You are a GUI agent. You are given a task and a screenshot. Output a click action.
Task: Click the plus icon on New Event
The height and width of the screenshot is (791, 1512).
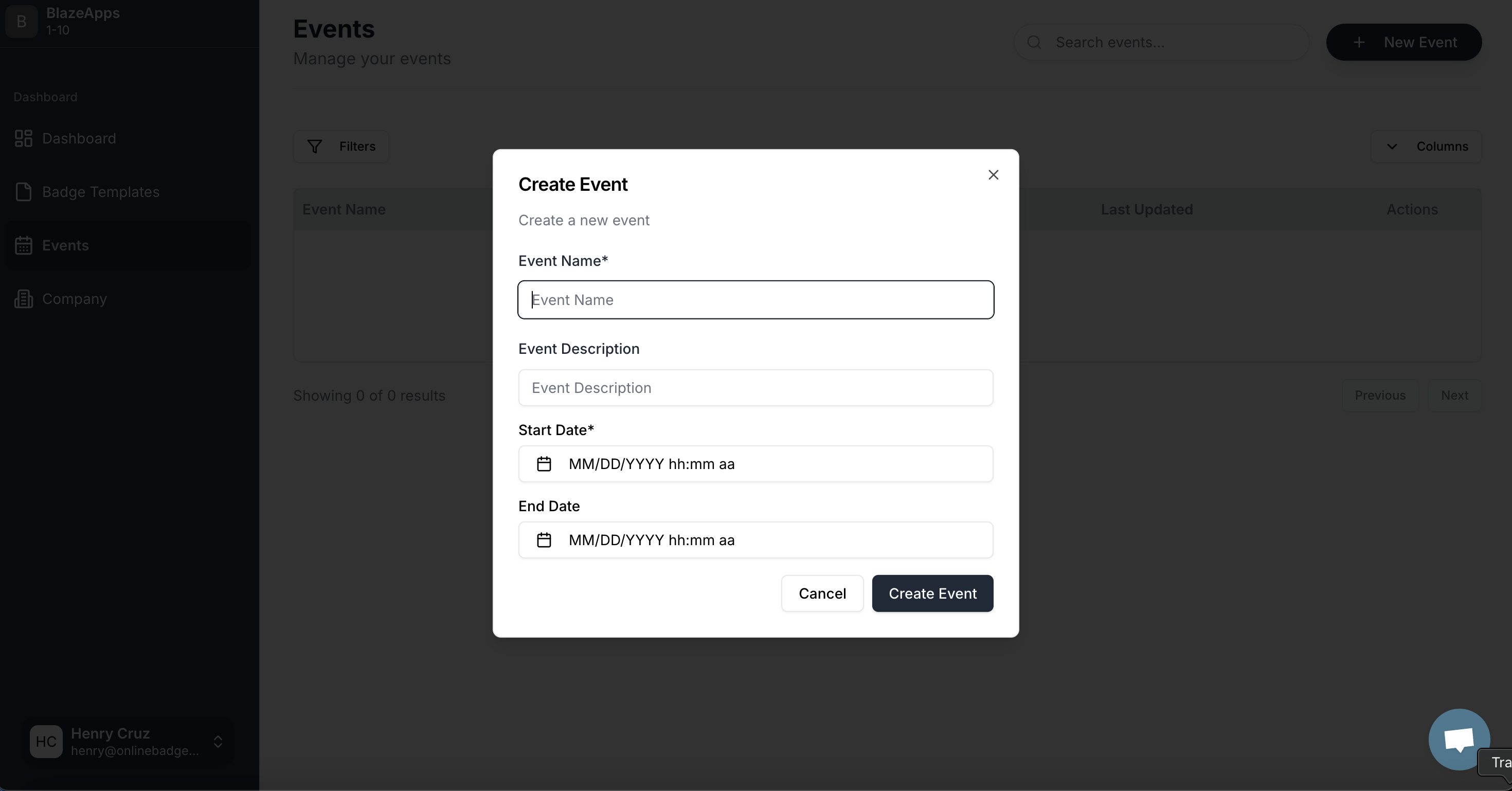(x=1359, y=42)
